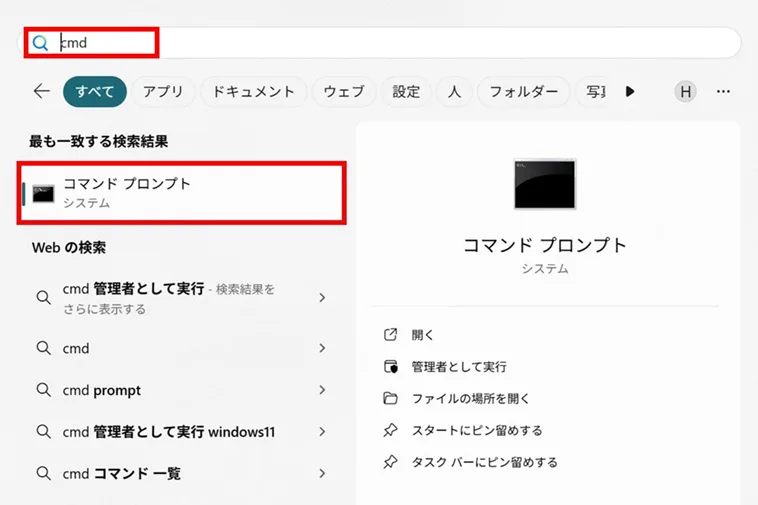Expand chevron for cmd コマンド 一覧
The height and width of the screenshot is (505, 758).
click(x=322, y=473)
